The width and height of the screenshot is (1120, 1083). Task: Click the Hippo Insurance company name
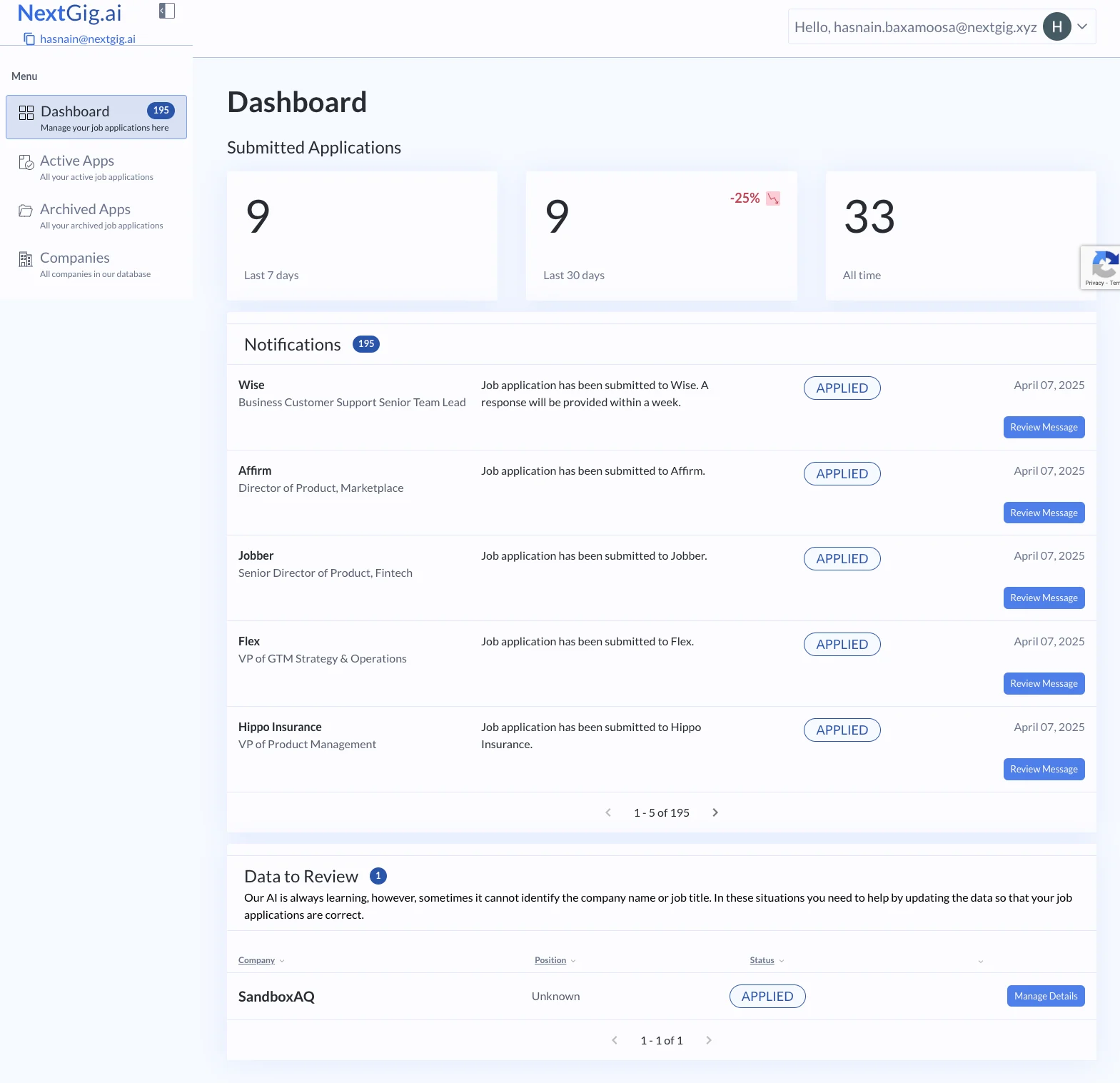pos(280,727)
